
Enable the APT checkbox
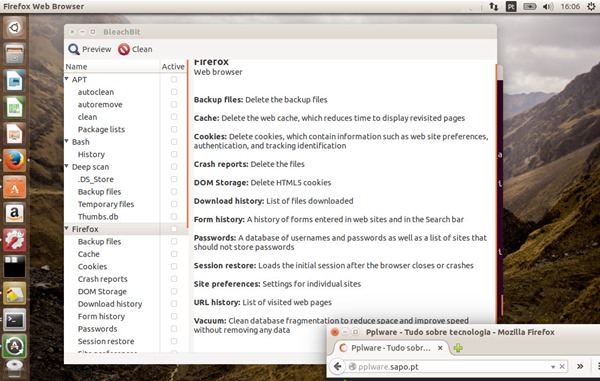click(174, 80)
